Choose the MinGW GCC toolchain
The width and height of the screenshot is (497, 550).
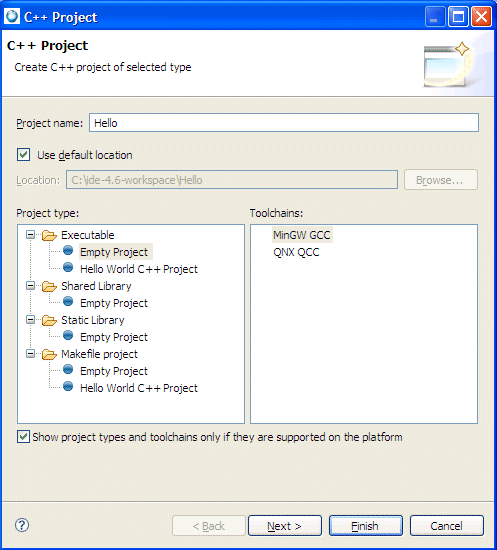pyautogui.click(x=302, y=235)
